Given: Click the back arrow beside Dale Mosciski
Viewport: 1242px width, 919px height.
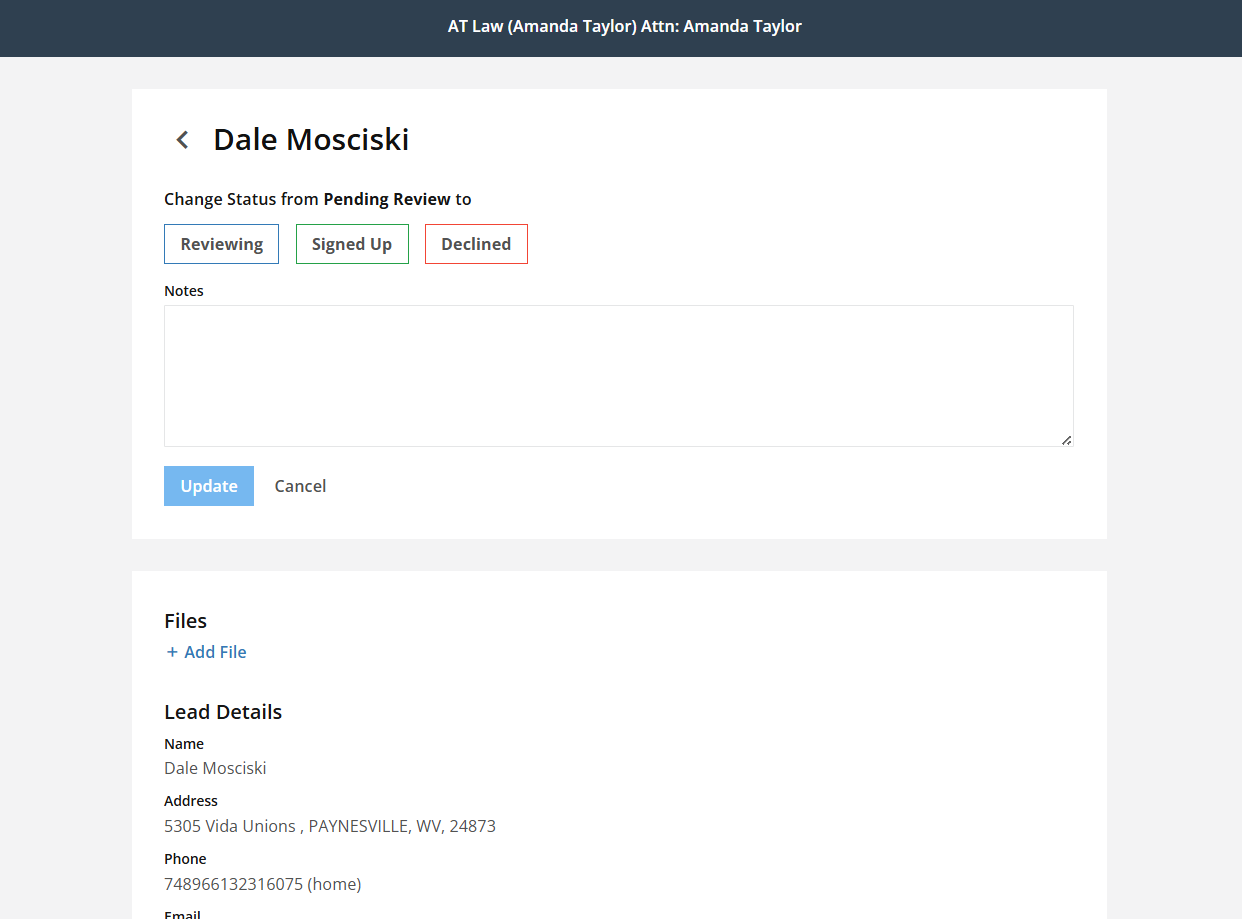Looking at the screenshot, I should [x=181, y=140].
